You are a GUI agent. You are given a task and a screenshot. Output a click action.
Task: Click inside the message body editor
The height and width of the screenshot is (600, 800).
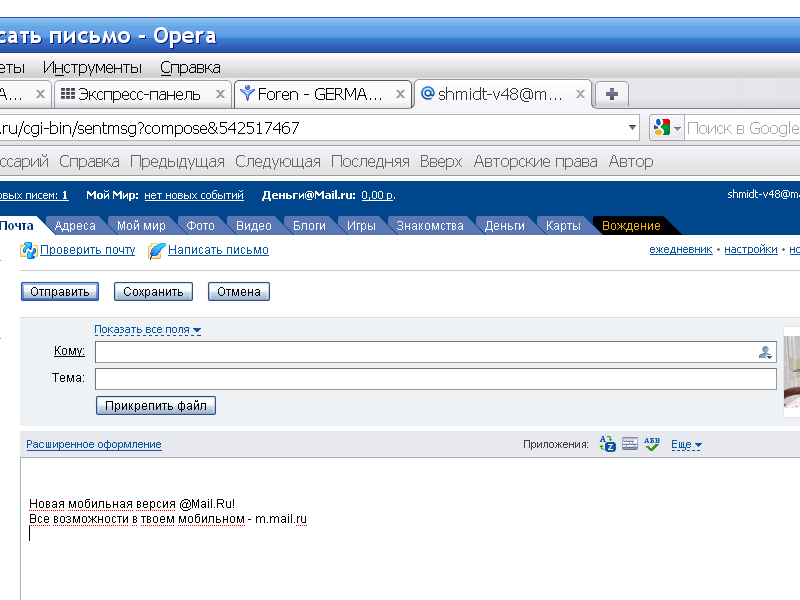click(x=410, y=529)
